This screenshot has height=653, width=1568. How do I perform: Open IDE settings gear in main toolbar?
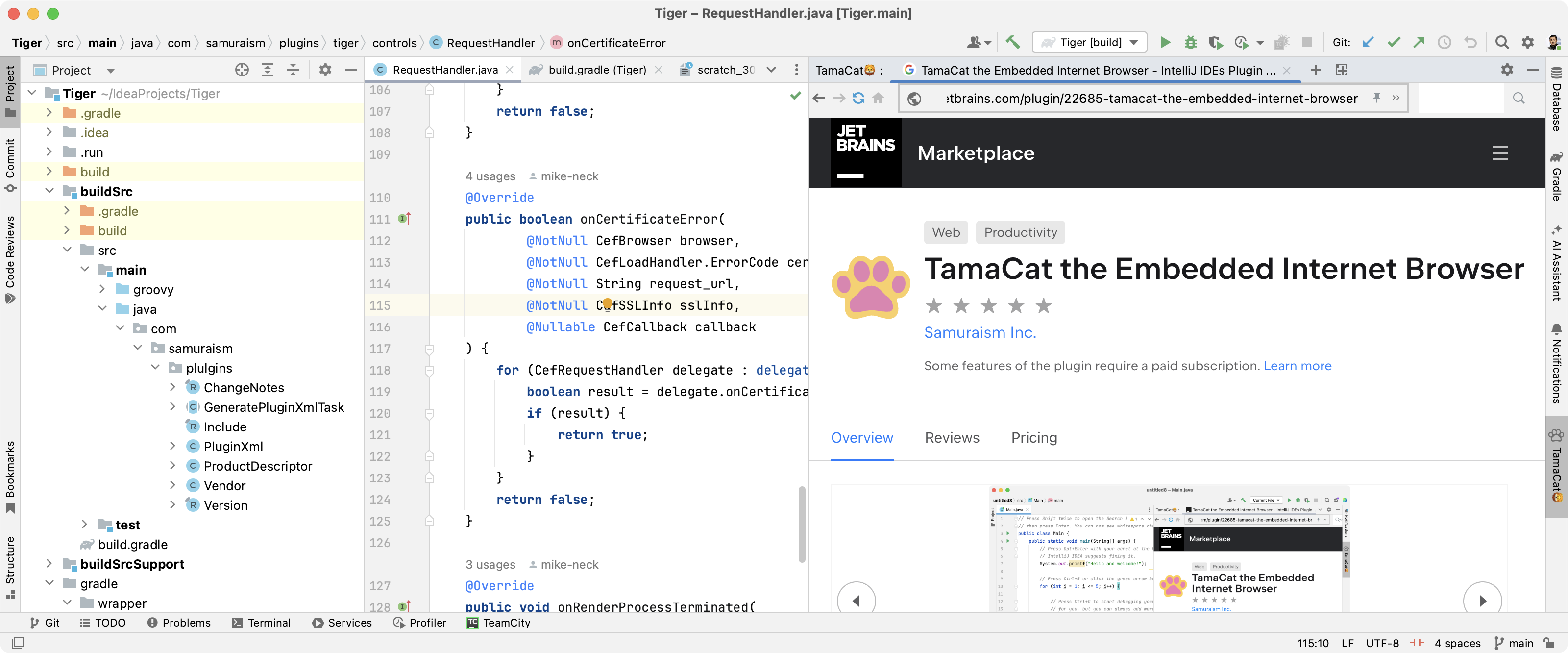point(1527,42)
